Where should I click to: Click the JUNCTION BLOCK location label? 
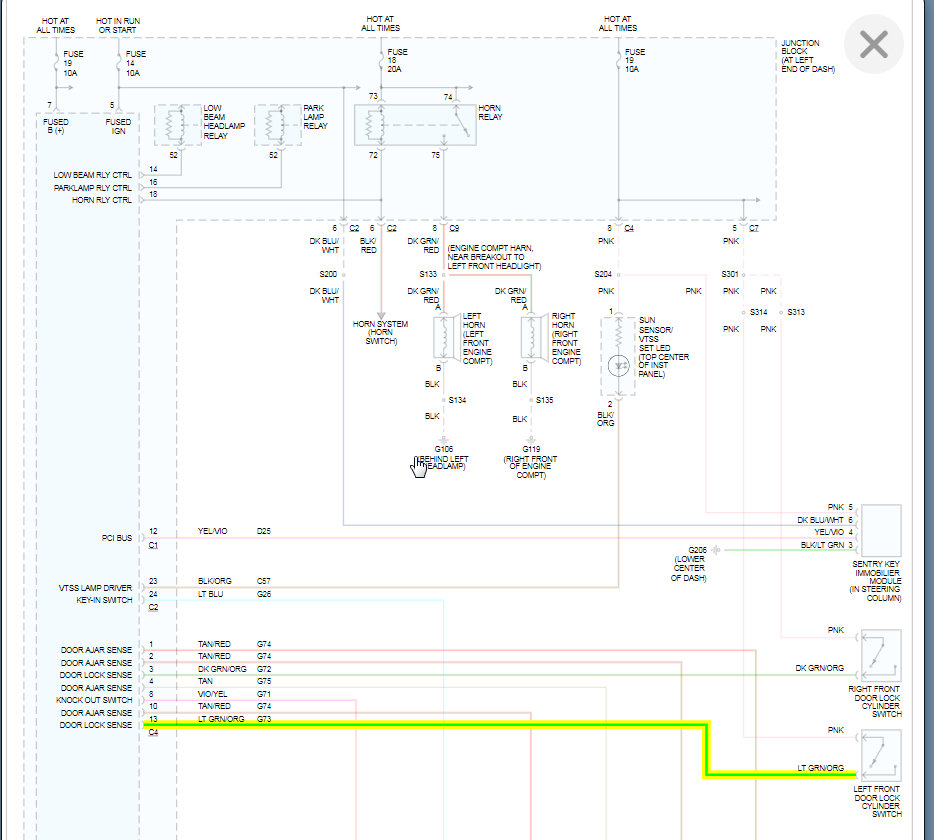pyautogui.click(x=808, y=56)
